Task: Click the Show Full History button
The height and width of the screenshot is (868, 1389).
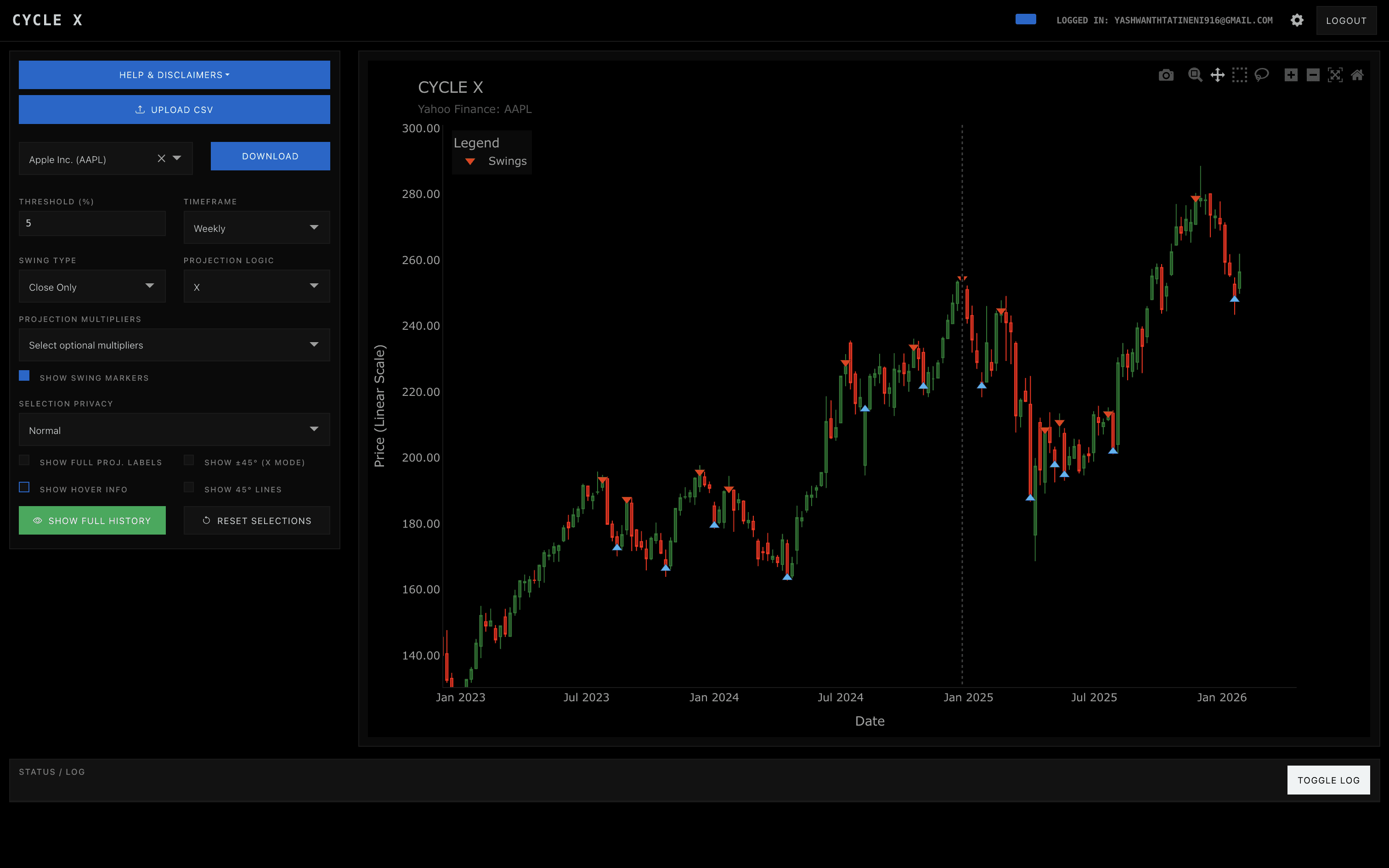Action: click(x=92, y=521)
